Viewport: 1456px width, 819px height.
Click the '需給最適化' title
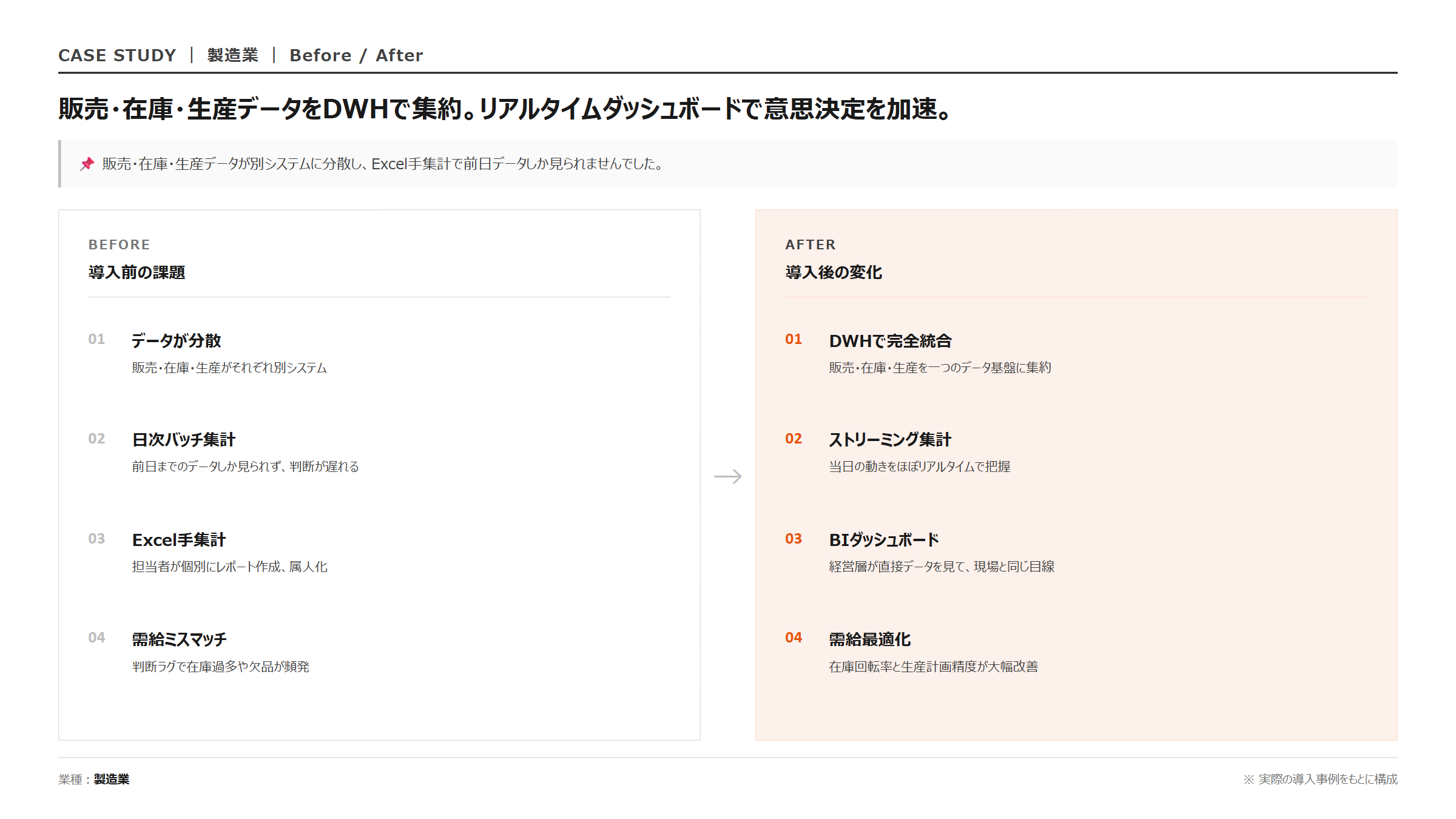[x=870, y=639]
